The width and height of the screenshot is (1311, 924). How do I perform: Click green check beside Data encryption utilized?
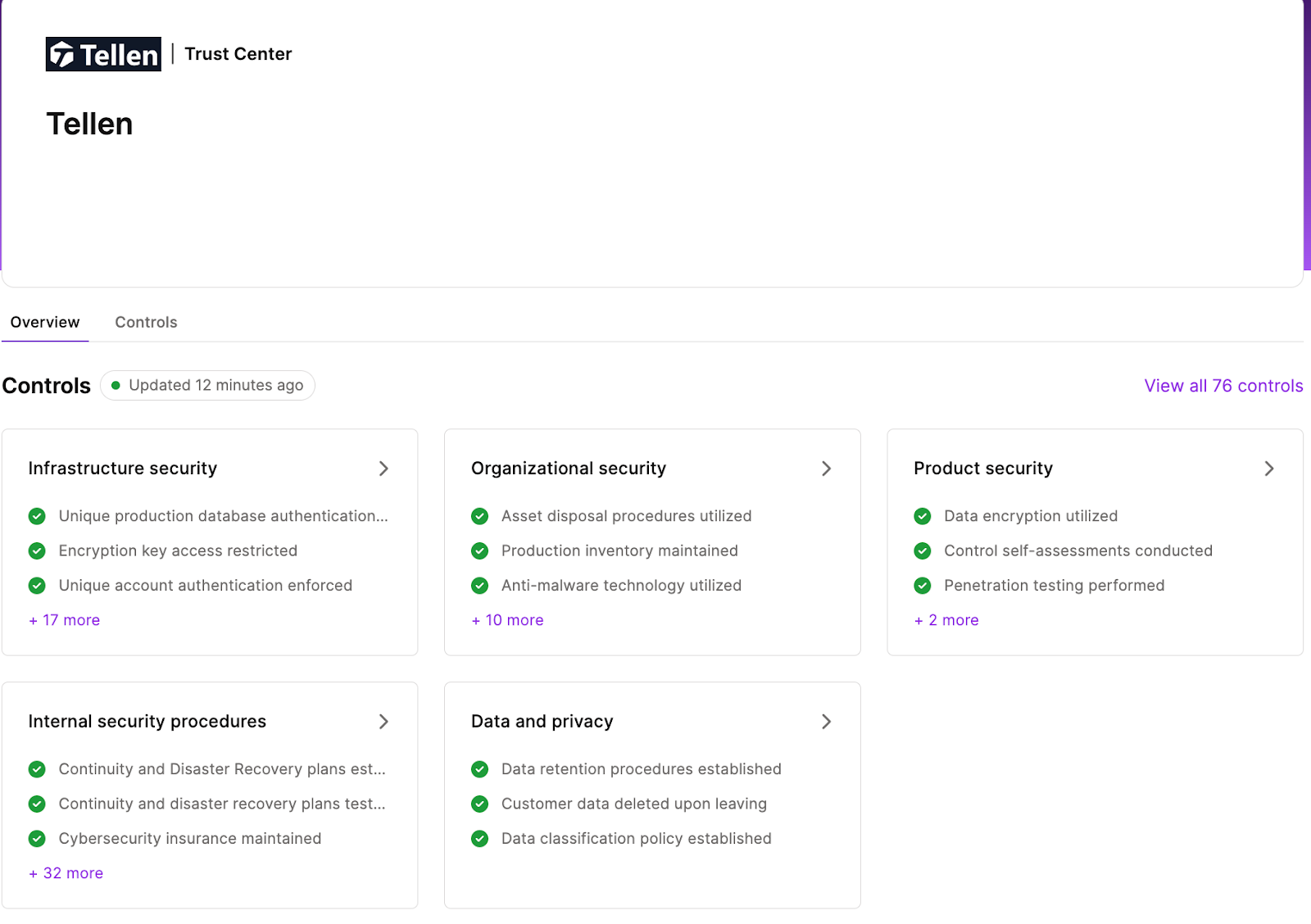[923, 516]
